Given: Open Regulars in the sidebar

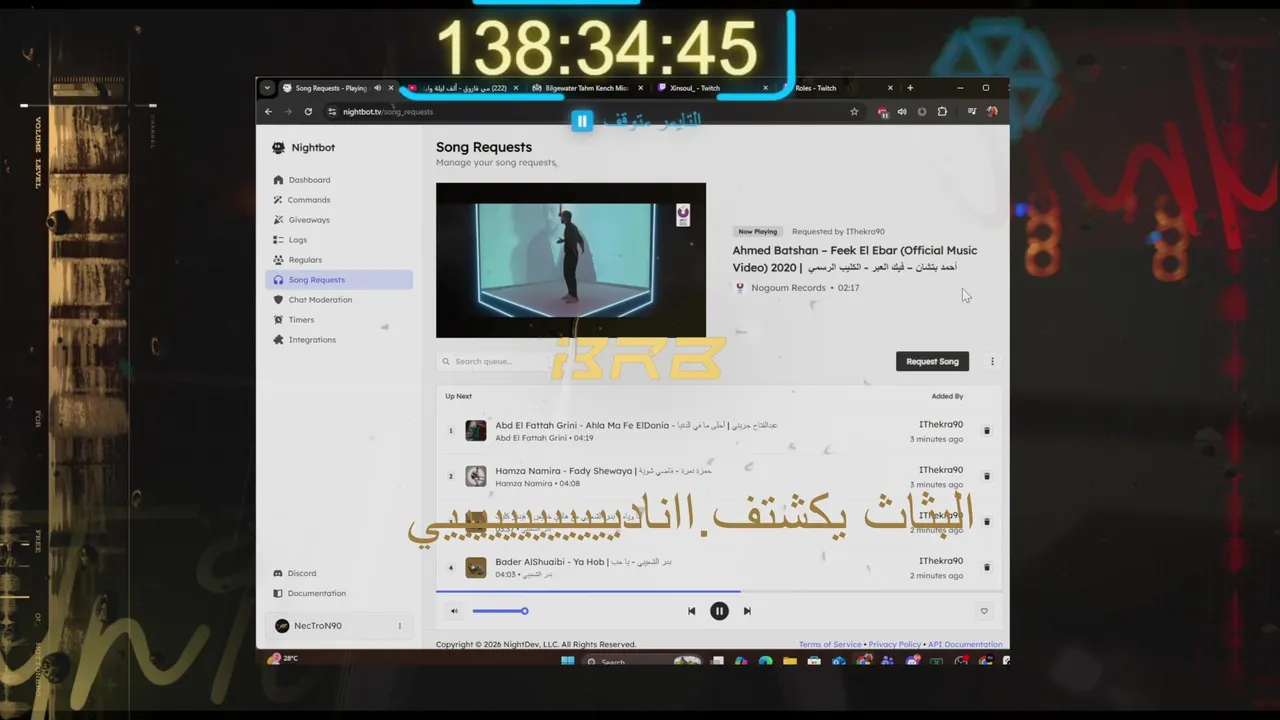Looking at the screenshot, I should (338, 260).
